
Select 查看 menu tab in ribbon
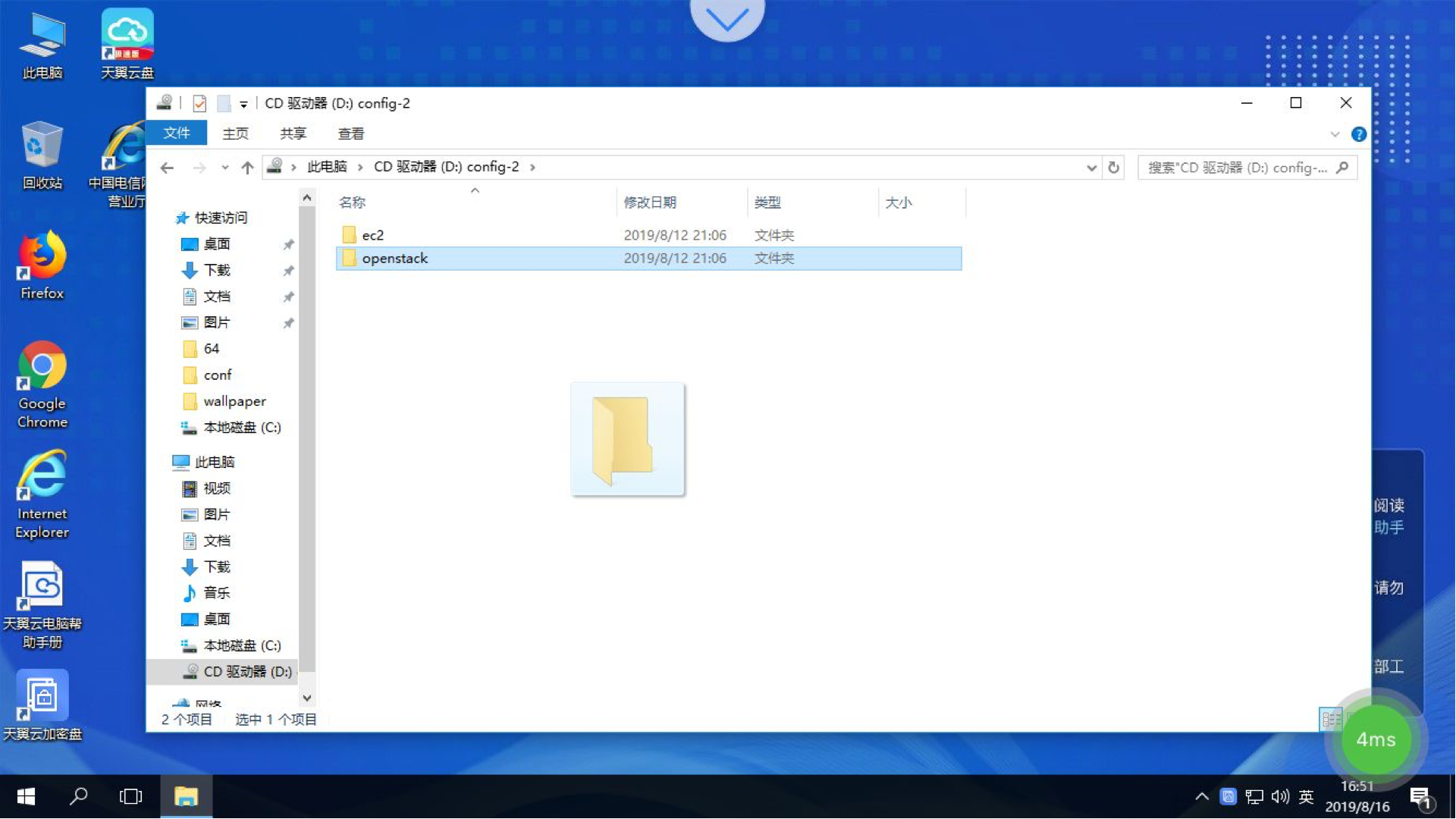350,133
